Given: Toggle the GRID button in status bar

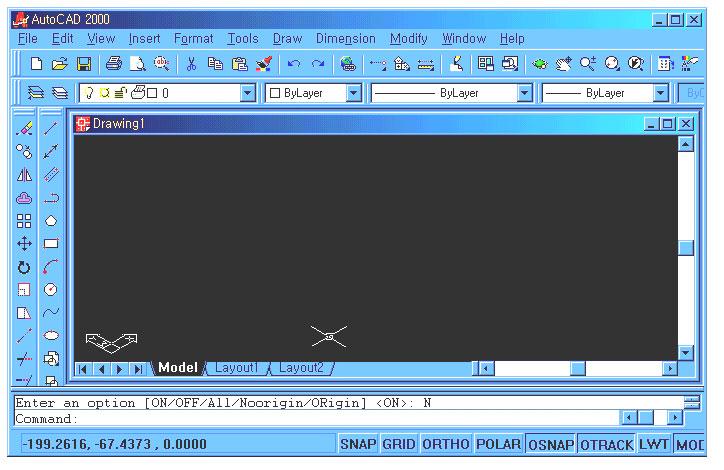Looking at the screenshot, I should 399,444.
